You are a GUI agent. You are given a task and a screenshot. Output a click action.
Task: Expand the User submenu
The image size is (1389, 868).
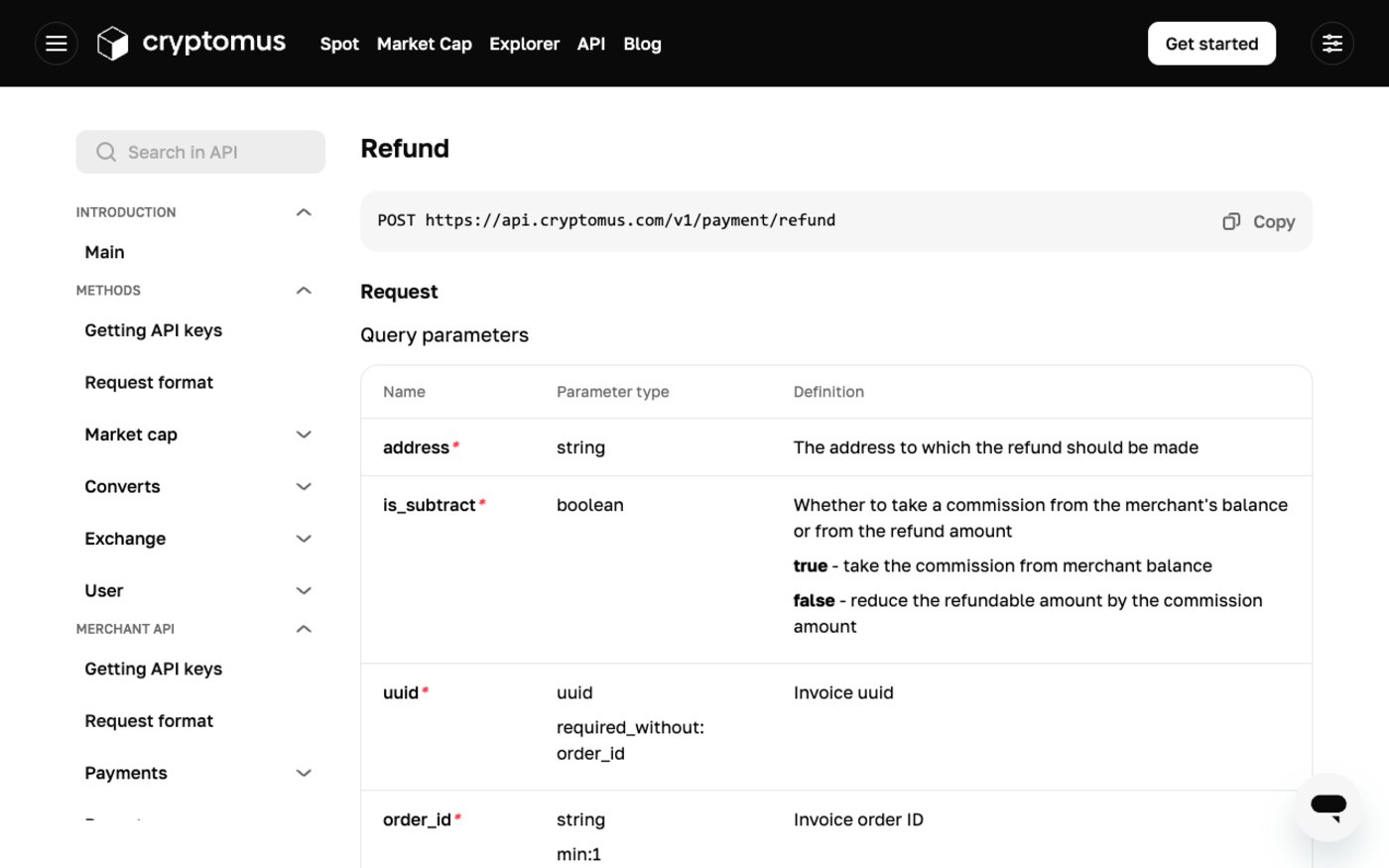[304, 591]
